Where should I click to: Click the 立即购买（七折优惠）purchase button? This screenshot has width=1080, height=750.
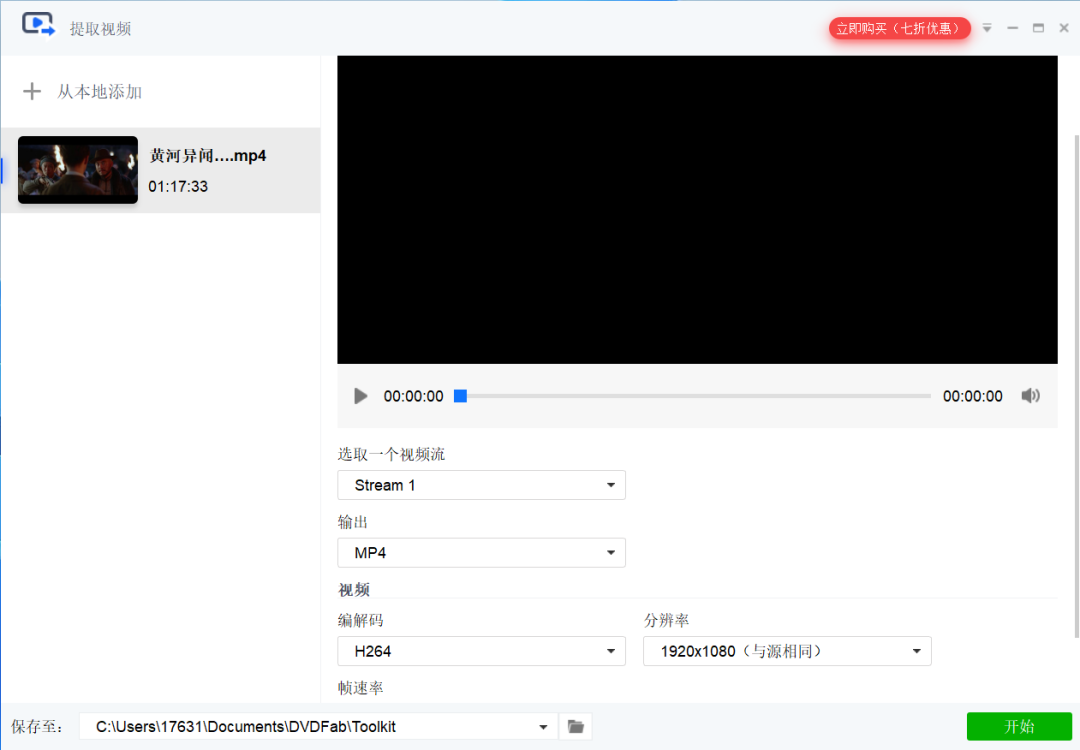coord(899,28)
